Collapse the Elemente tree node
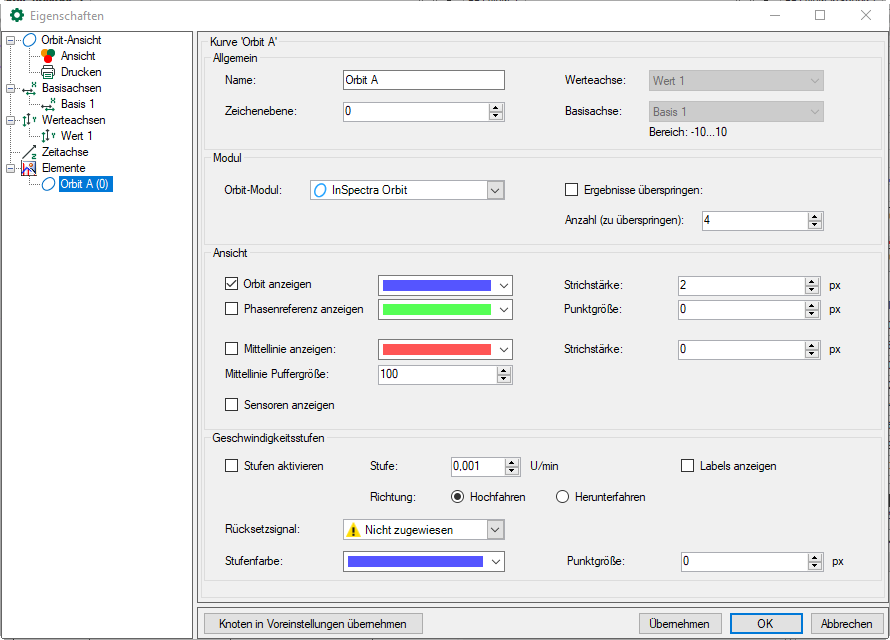 pos(10,168)
